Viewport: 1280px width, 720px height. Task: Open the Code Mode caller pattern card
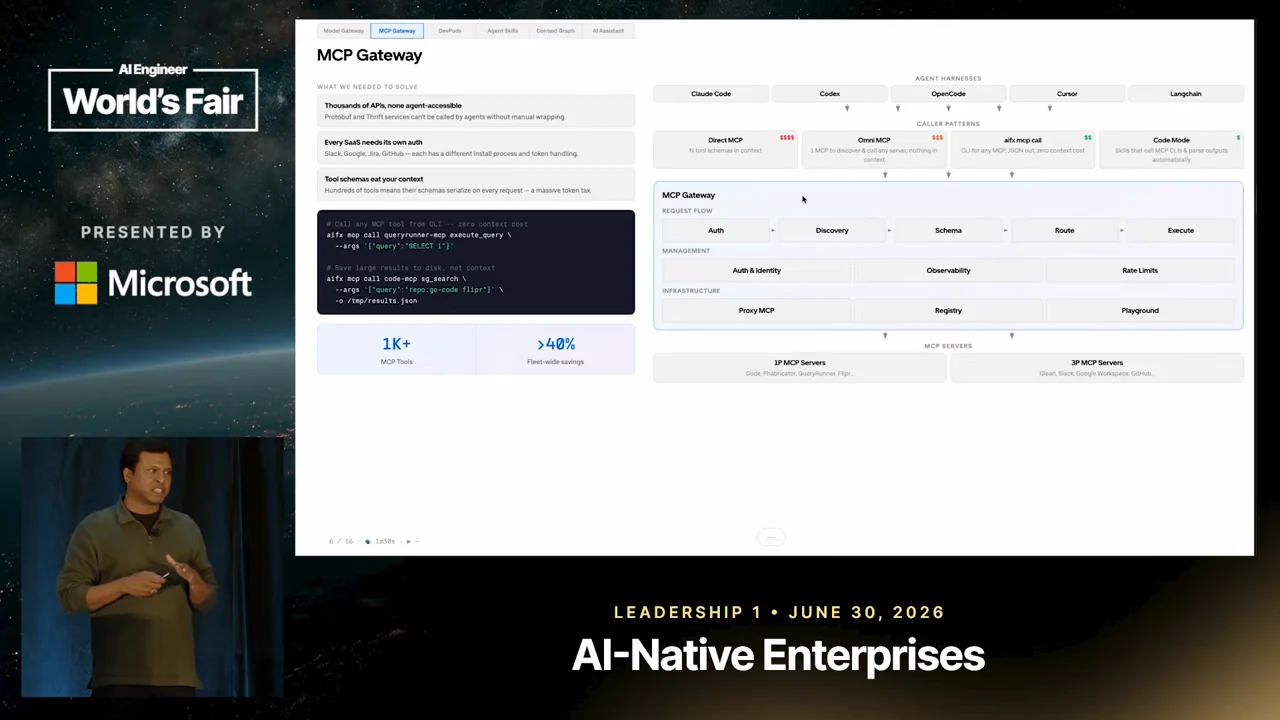1171,148
